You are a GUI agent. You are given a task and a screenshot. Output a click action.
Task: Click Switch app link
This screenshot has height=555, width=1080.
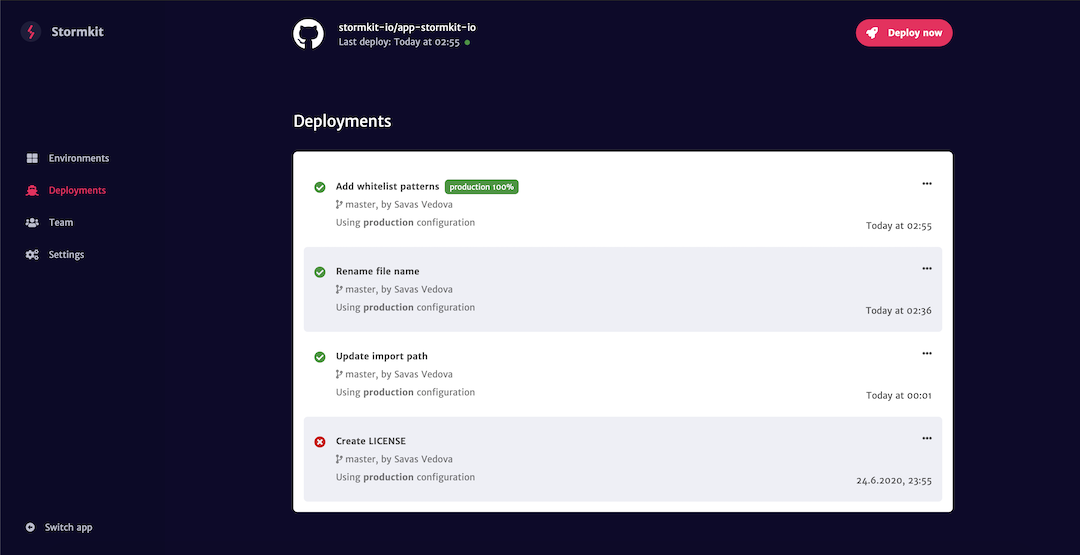click(x=68, y=527)
